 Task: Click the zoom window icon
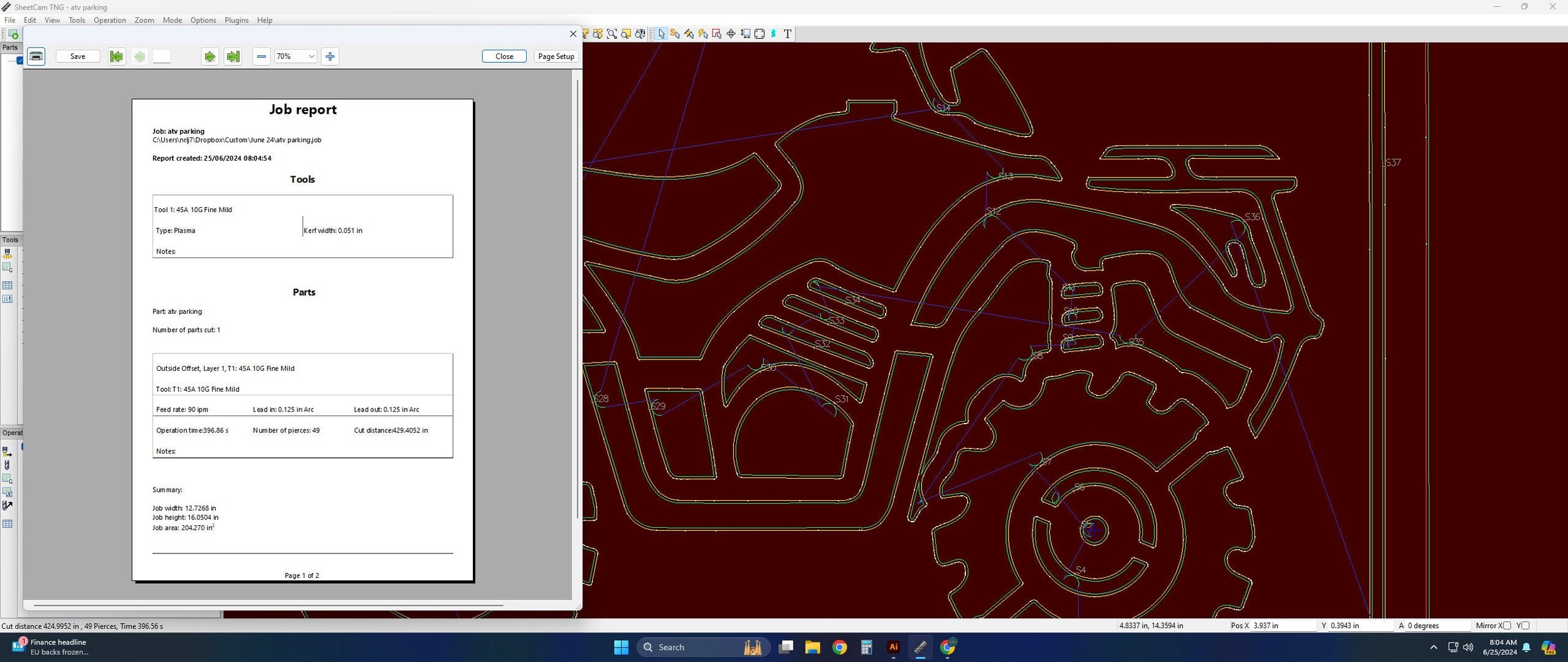click(612, 34)
